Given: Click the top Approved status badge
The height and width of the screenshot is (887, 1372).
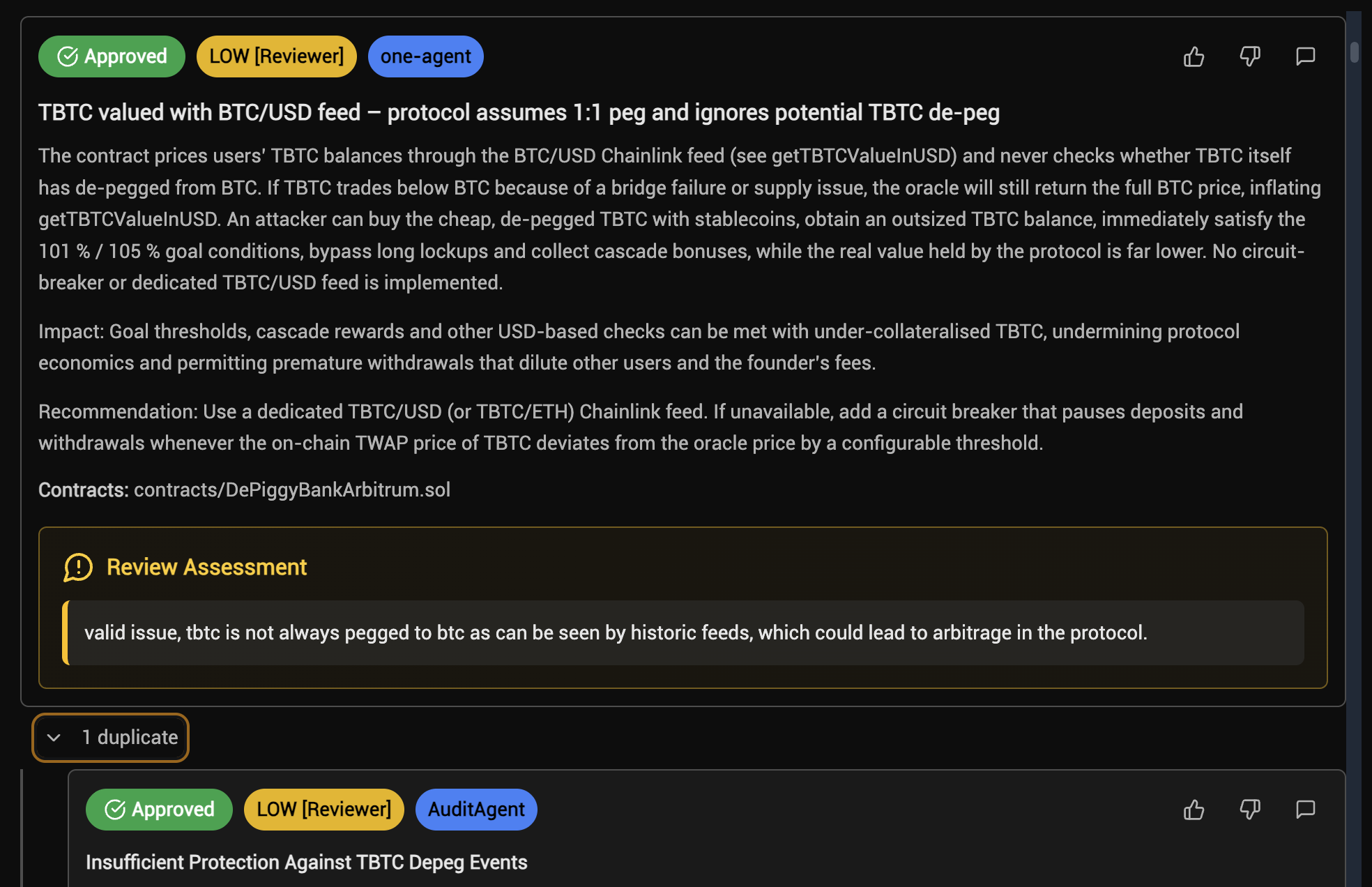Looking at the screenshot, I should click(112, 56).
